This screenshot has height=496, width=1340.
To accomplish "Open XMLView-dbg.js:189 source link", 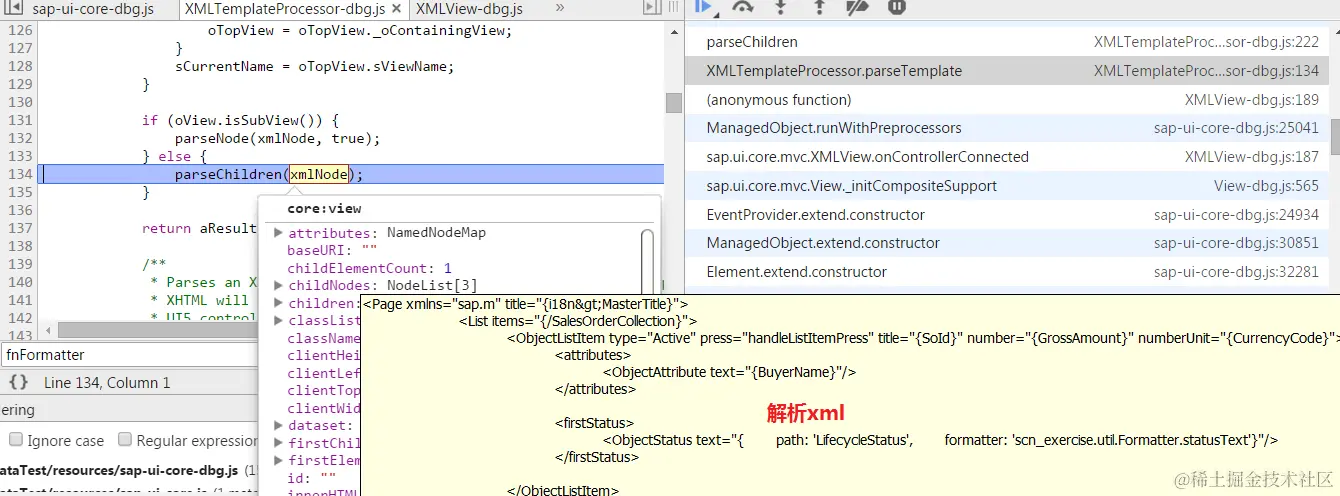I will point(1252,100).
